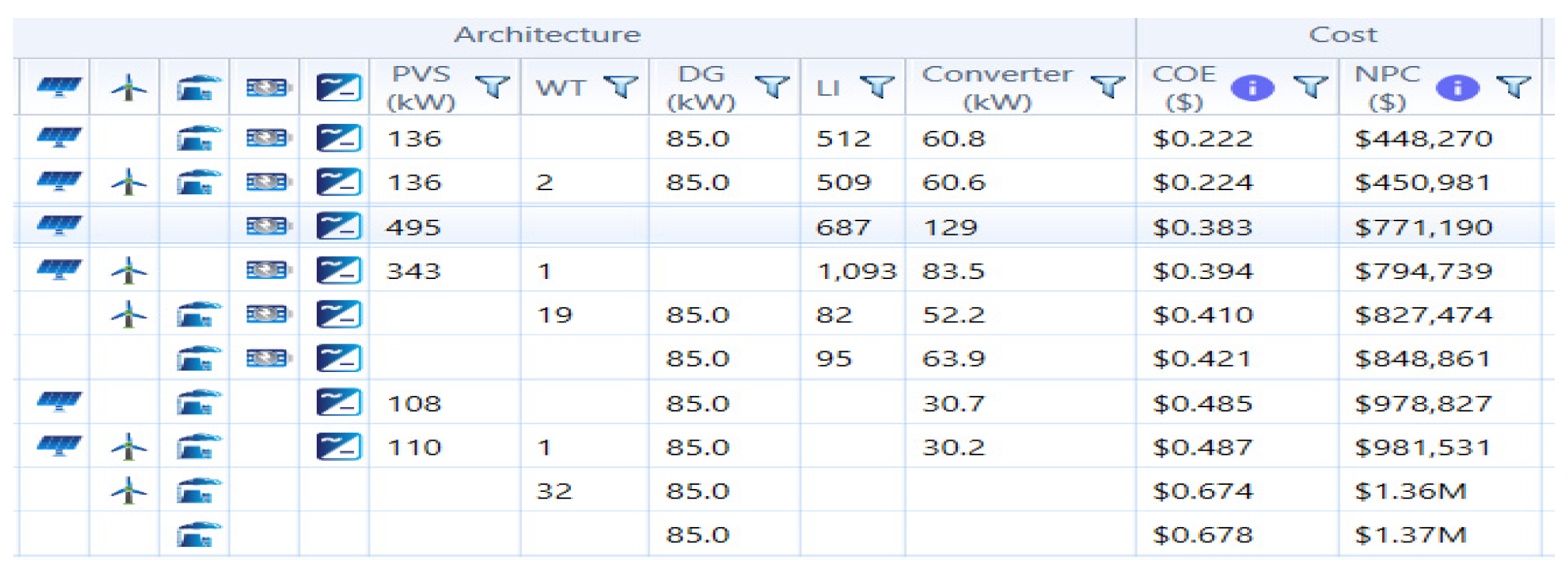
Task: Select the LI value 1,093
Action: [857, 271]
